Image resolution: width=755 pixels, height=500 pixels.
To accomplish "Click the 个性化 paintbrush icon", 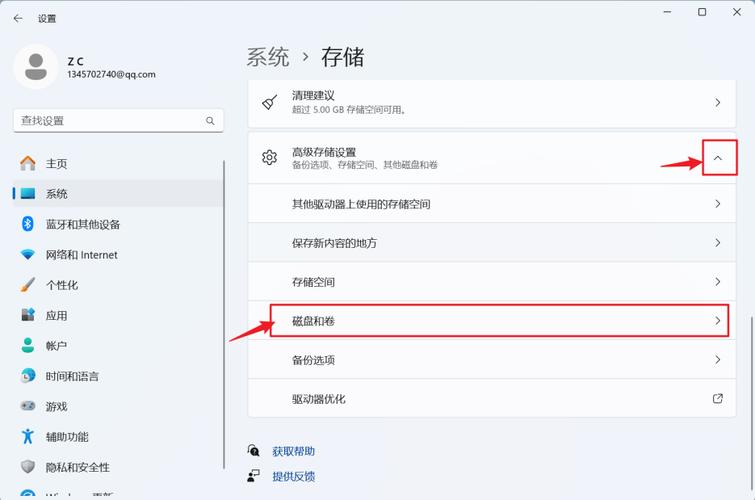I will tap(28, 285).
